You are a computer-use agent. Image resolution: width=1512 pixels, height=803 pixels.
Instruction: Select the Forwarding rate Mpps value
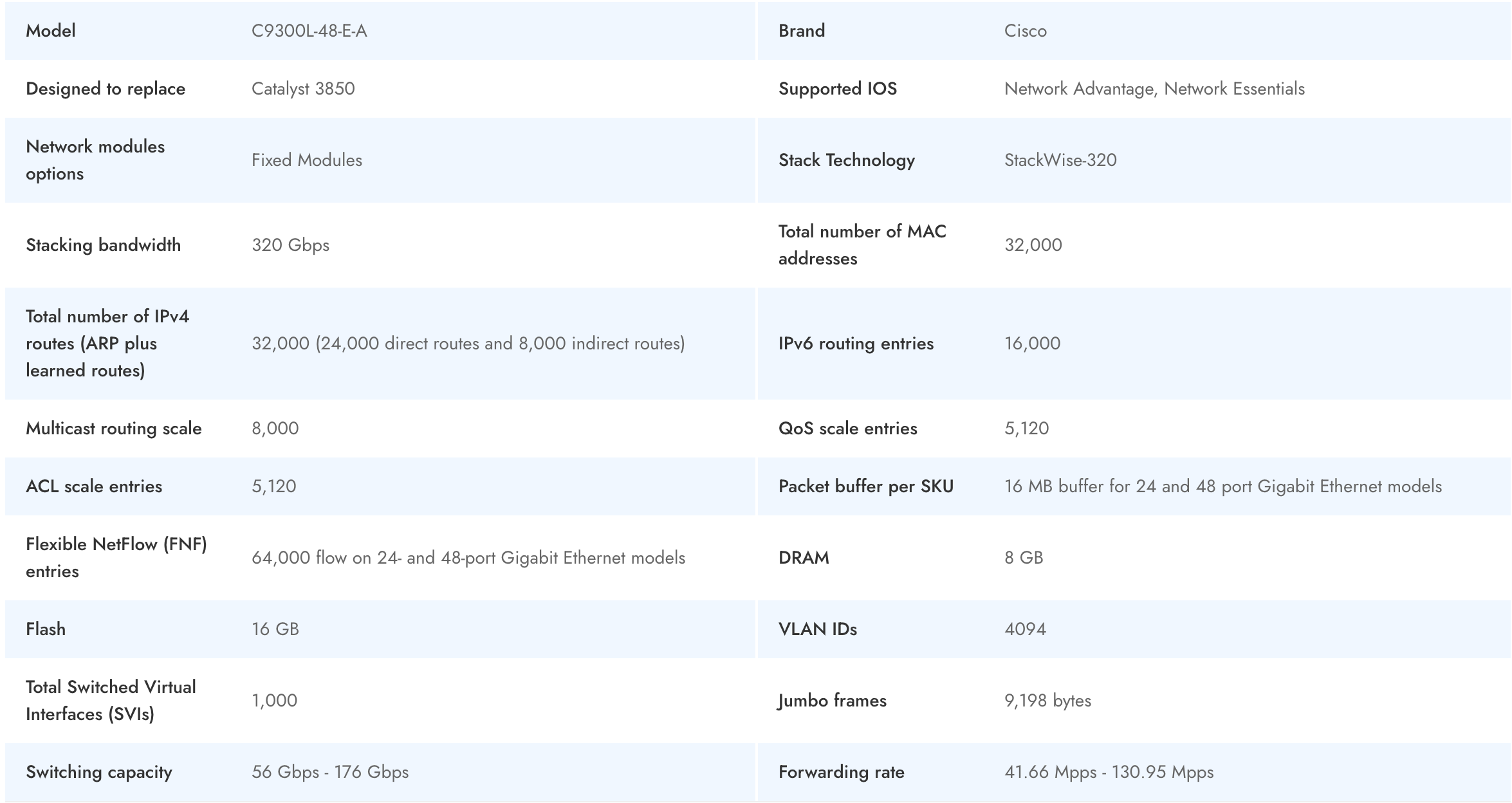pyautogui.click(x=1109, y=772)
